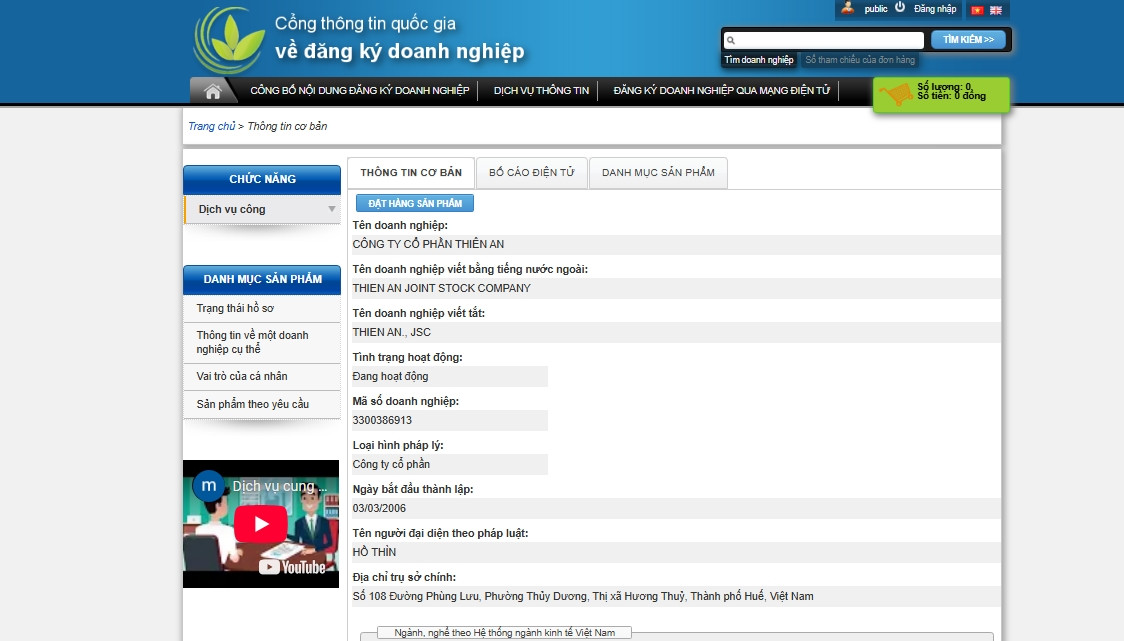This screenshot has height=641, width=1124.
Task: Open the orange shopping cart icon
Action: pos(894,95)
